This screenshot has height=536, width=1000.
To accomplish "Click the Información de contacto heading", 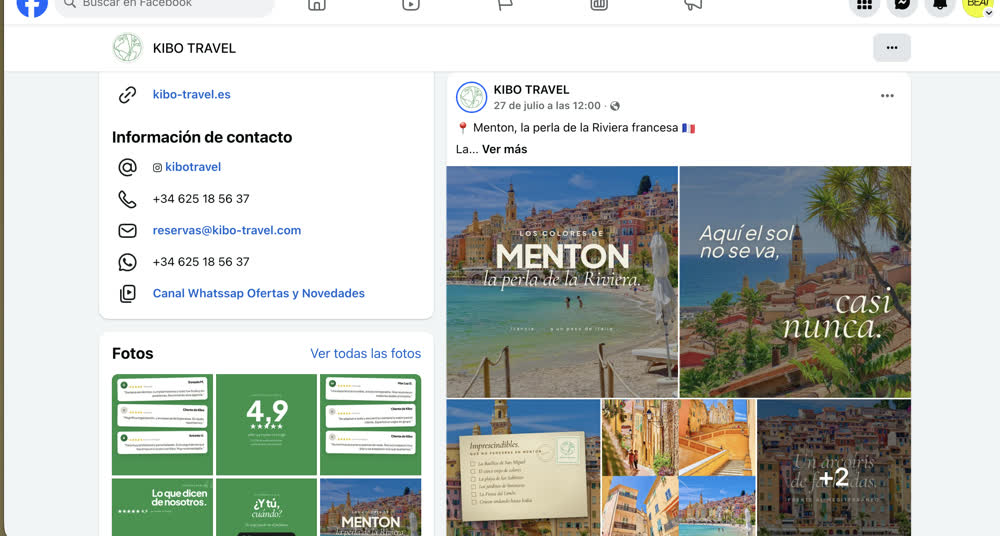I will (202, 137).
